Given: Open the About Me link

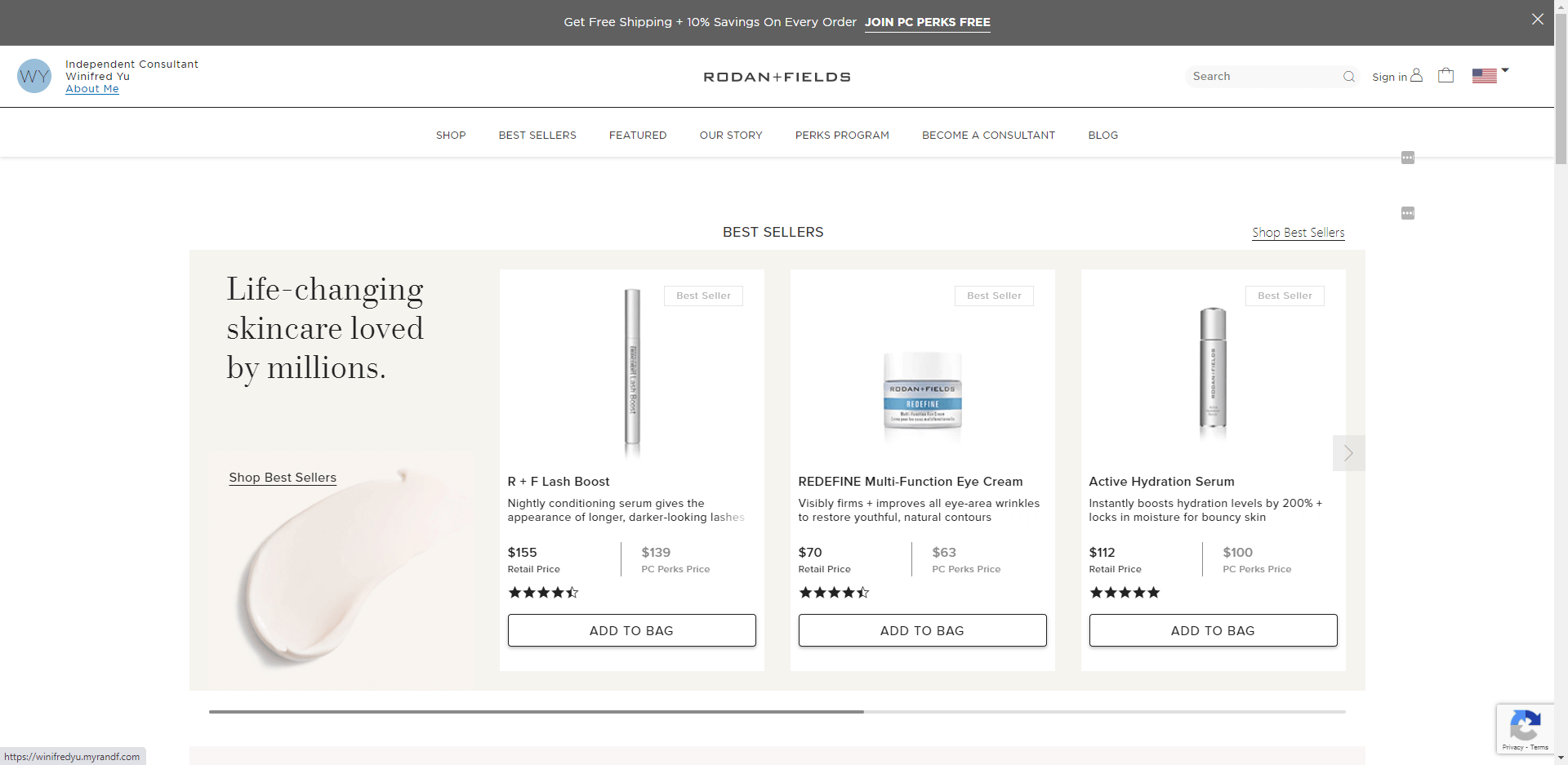Looking at the screenshot, I should pos(92,89).
